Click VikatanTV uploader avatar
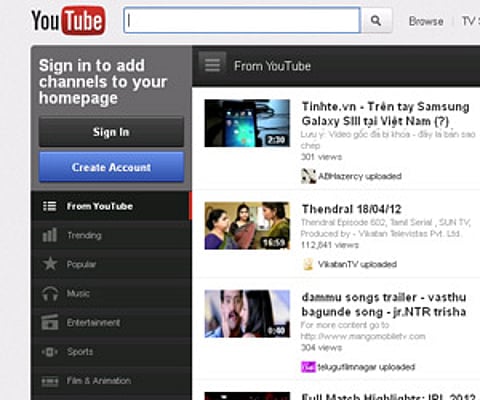This screenshot has height=400, width=480. 308,264
